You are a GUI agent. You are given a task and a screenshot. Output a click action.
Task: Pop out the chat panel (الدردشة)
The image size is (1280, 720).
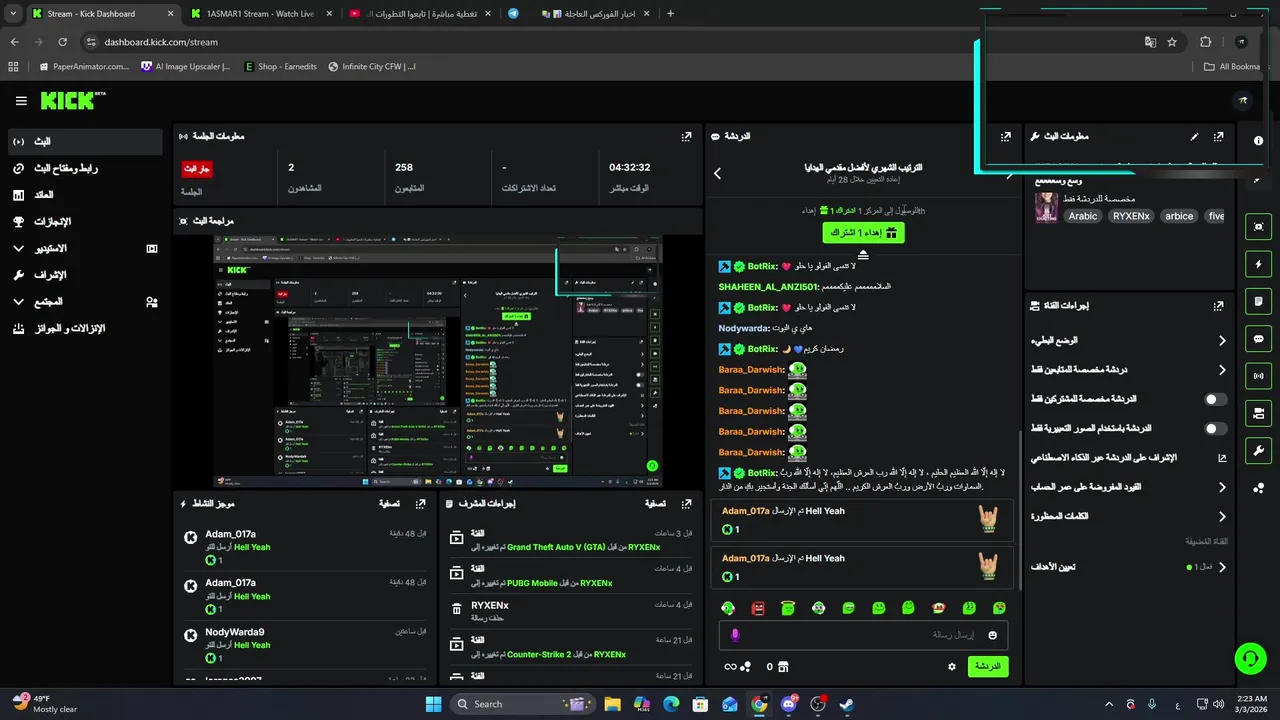point(1006,136)
